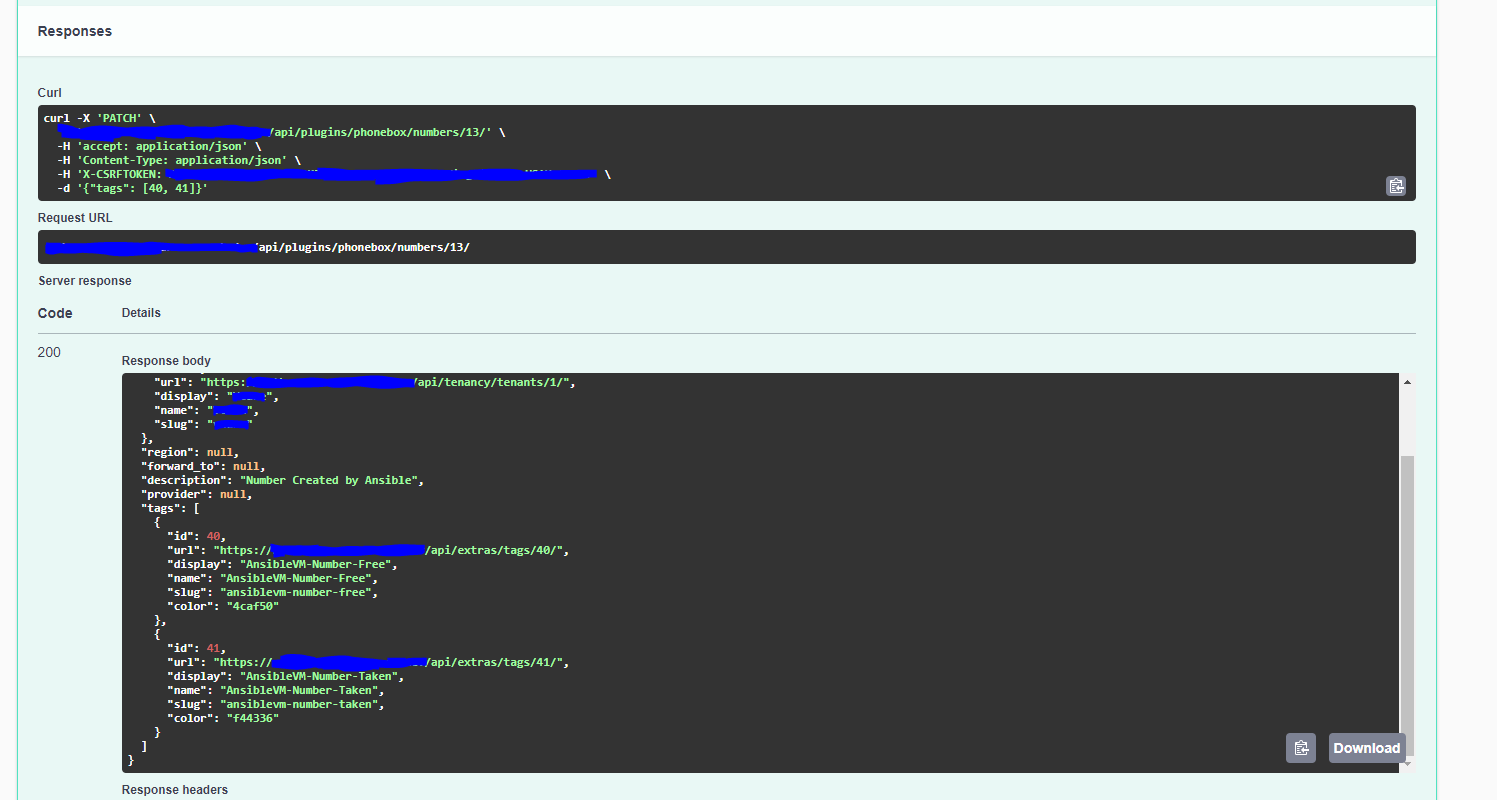Click the clipboard icon beside the Download button
The height and width of the screenshot is (800, 1497).
(x=1301, y=747)
